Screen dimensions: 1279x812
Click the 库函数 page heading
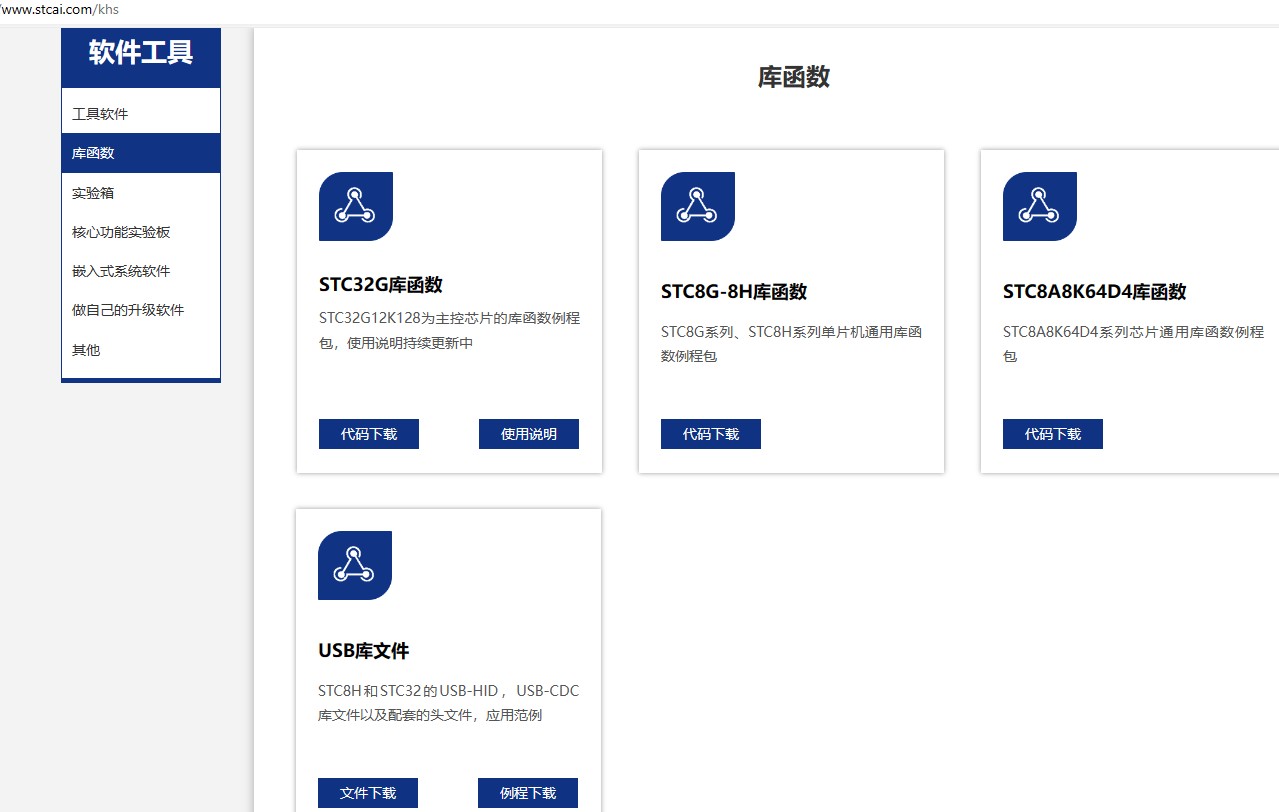click(x=794, y=77)
